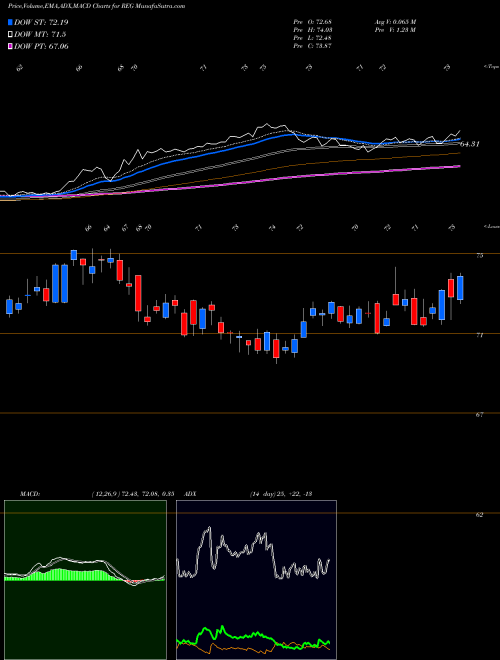This screenshot has width=500, height=660.
Task: Select the 'DOW PT: 67.06' legend label
Action: 41,46
